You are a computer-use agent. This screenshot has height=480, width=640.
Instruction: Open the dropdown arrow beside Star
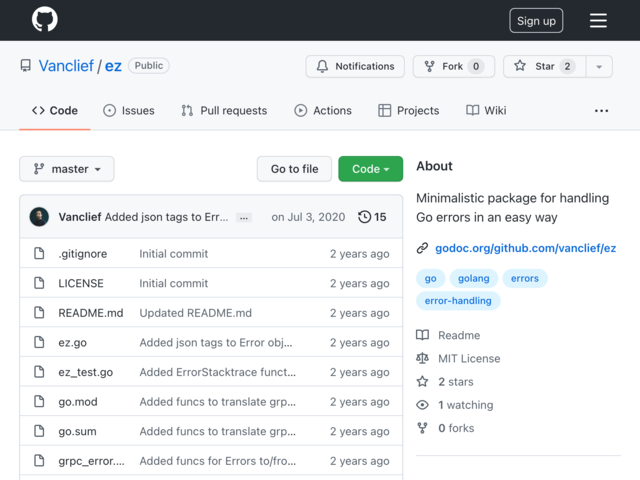[x=599, y=66]
